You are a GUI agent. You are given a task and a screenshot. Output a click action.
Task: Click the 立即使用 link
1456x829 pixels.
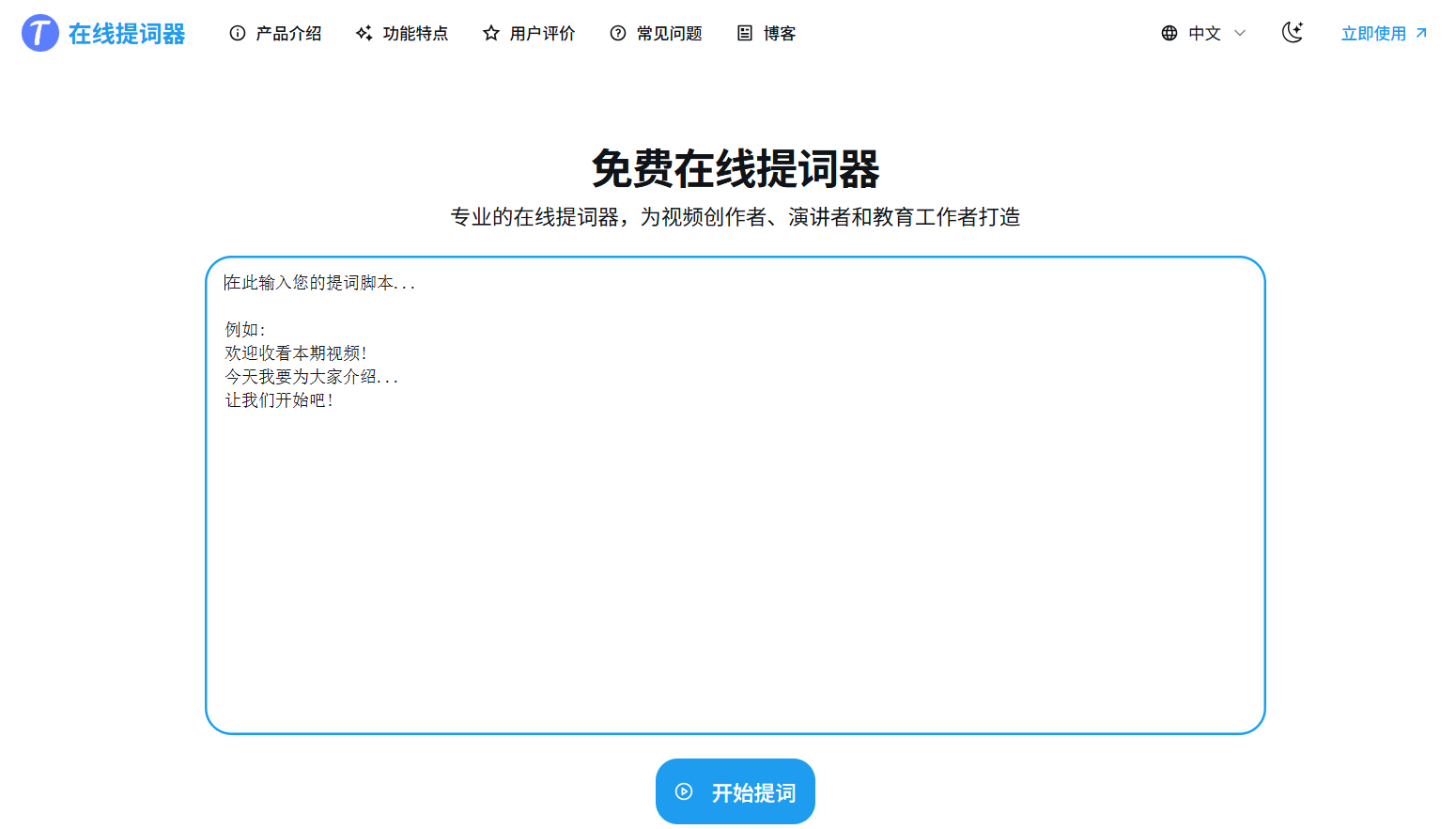pyautogui.click(x=1373, y=34)
